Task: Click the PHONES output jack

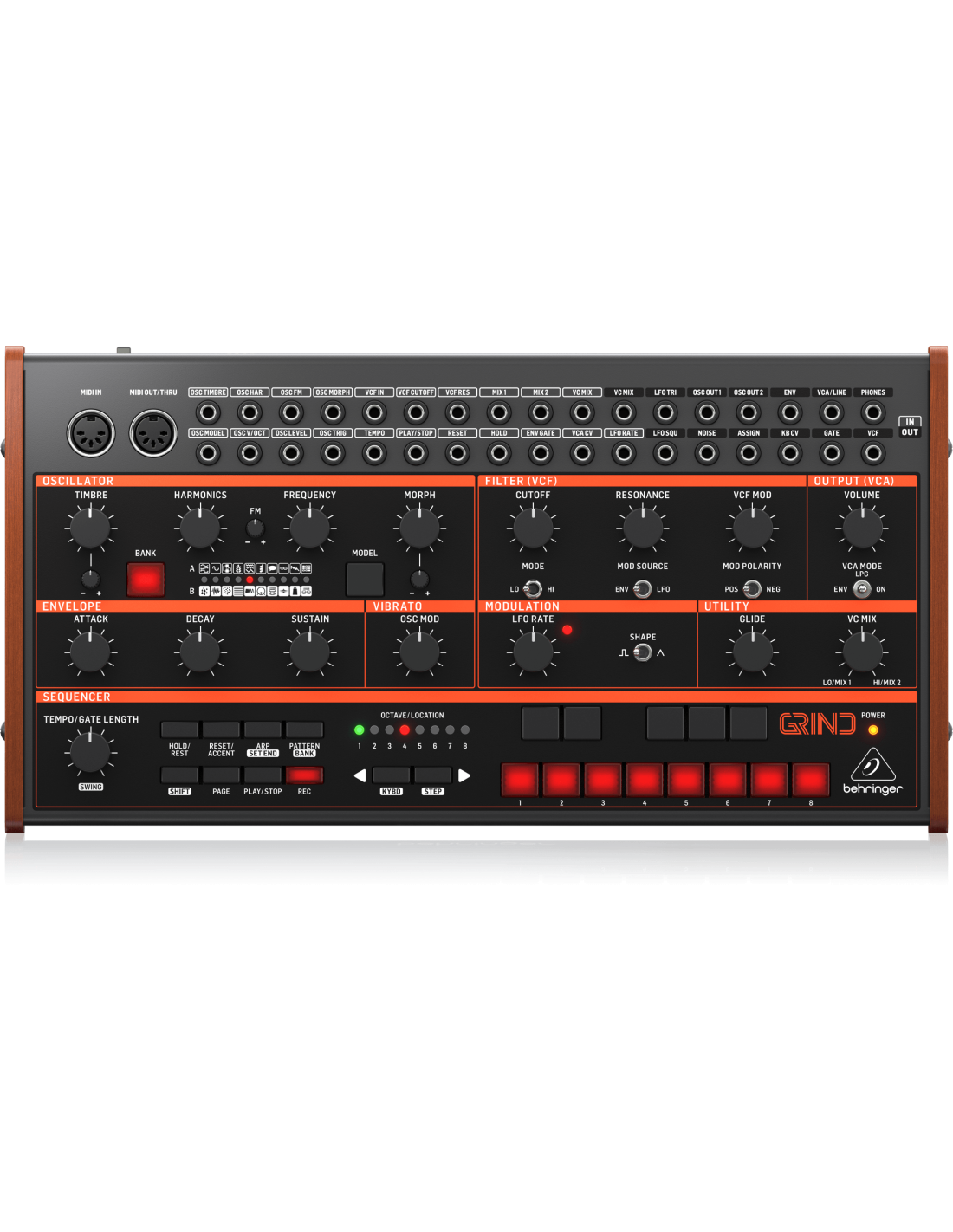Action: [873, 412]
